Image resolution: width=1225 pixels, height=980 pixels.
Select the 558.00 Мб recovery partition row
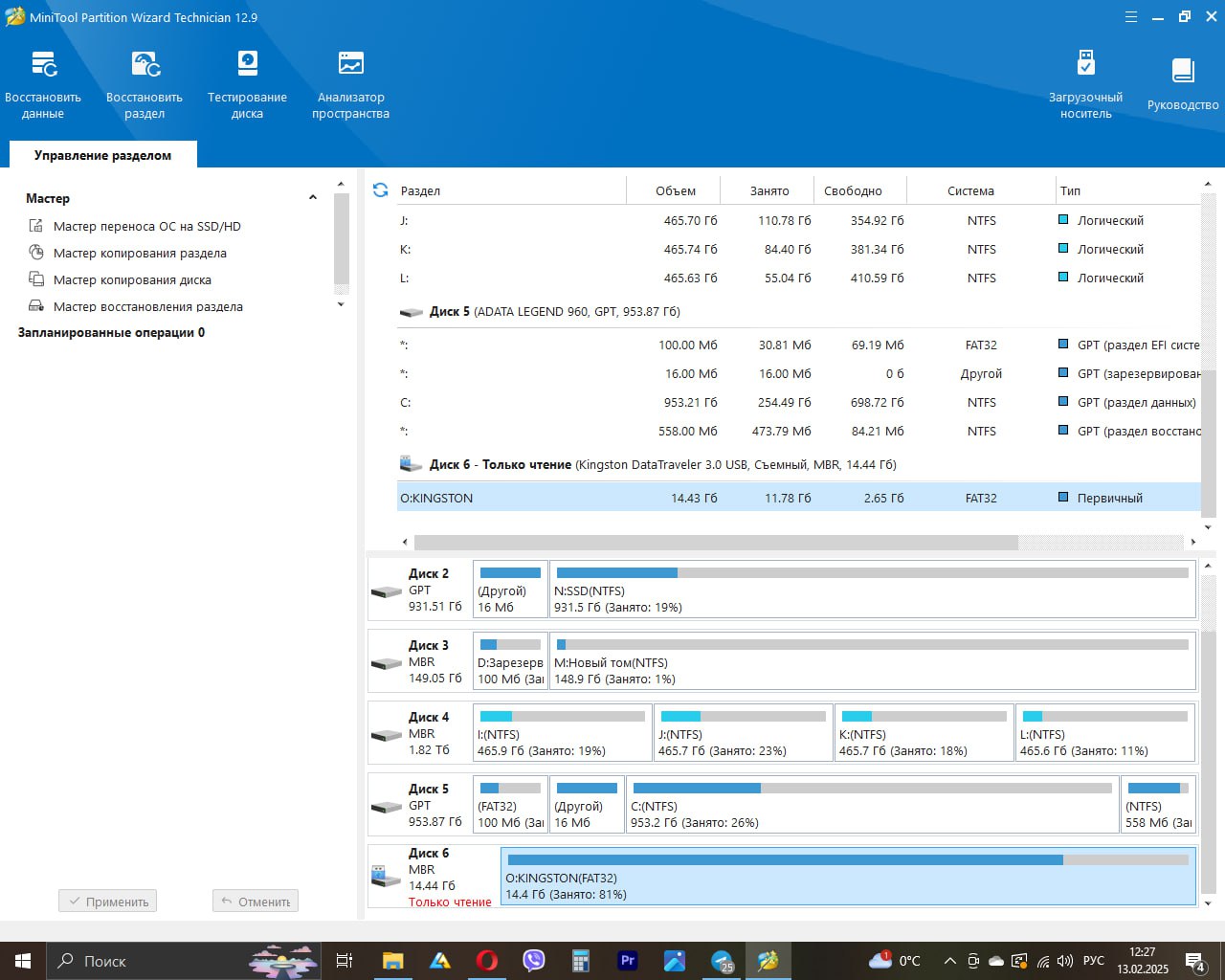tap(798, 431)
